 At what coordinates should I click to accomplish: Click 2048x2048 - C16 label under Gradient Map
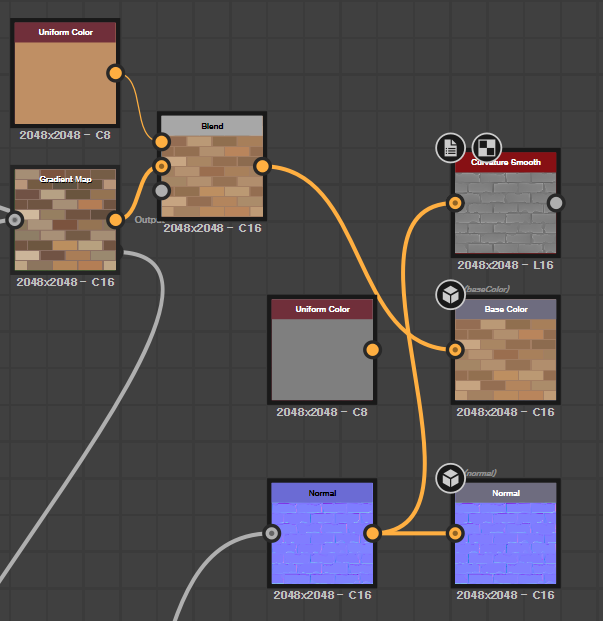65,282
